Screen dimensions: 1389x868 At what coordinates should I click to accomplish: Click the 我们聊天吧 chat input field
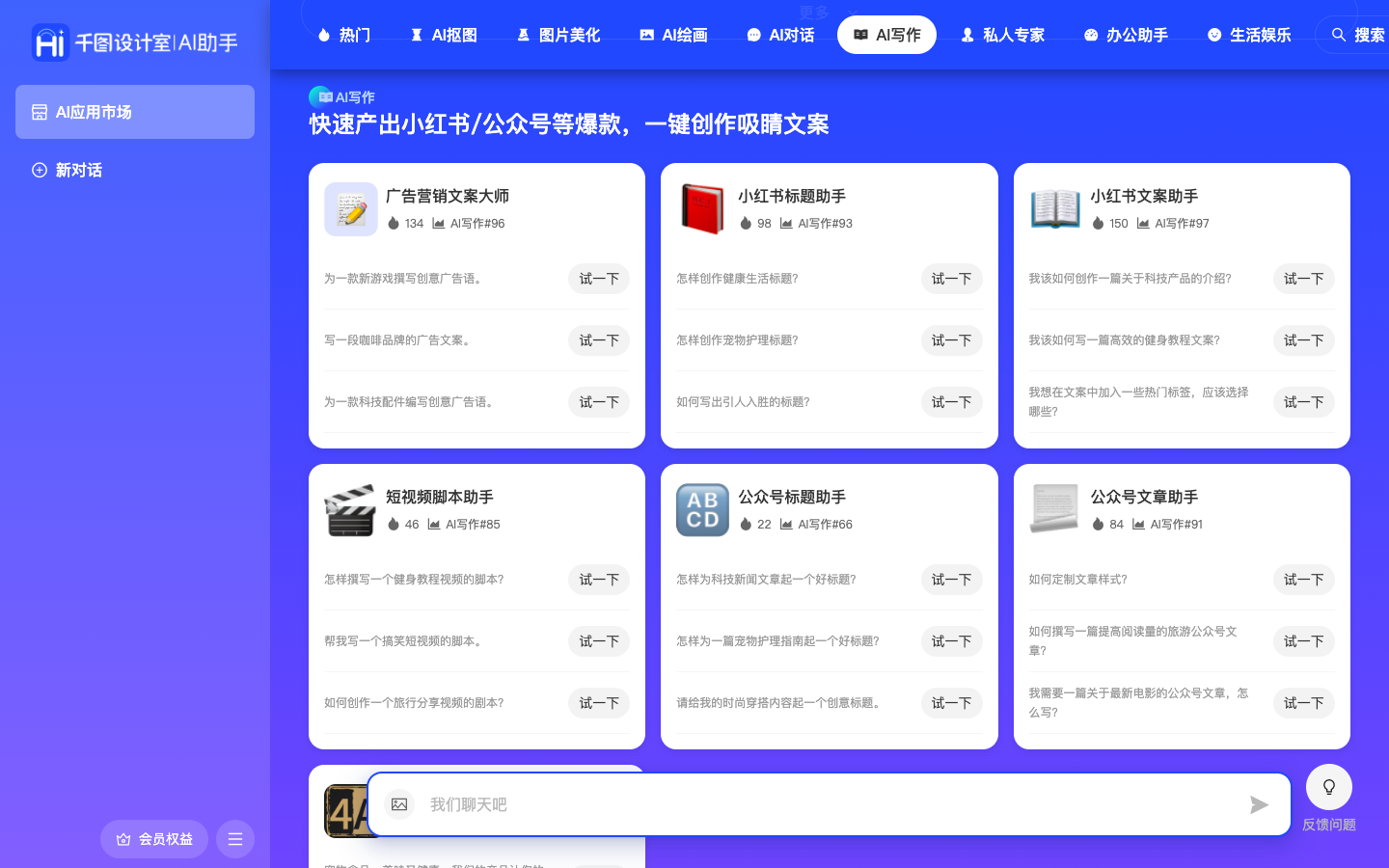[x=828, y=803]
